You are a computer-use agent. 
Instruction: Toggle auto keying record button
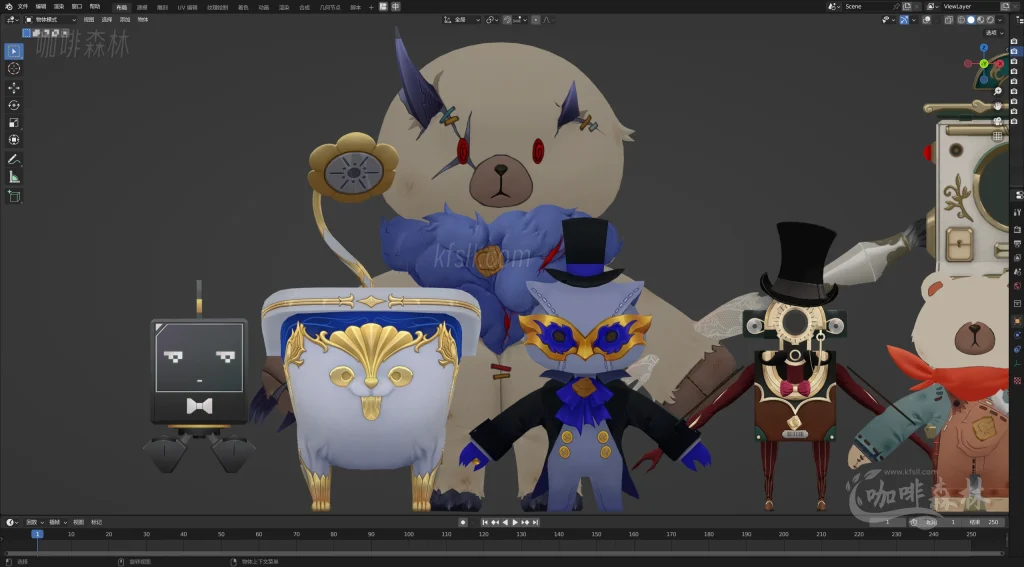463,522
